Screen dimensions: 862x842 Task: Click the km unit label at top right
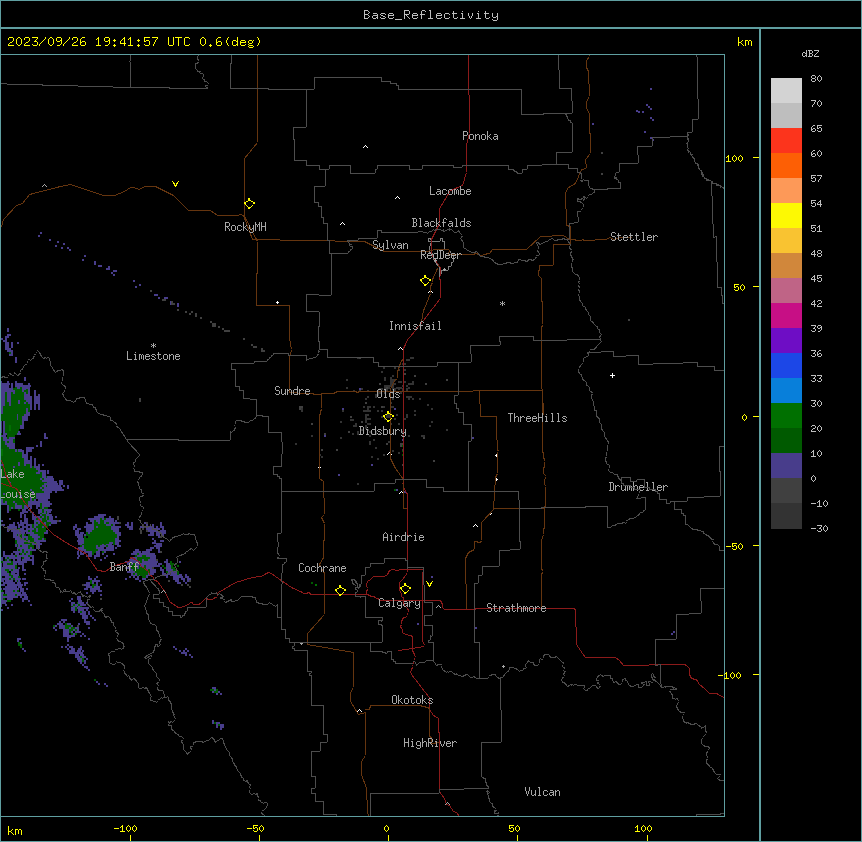point(745,42)
